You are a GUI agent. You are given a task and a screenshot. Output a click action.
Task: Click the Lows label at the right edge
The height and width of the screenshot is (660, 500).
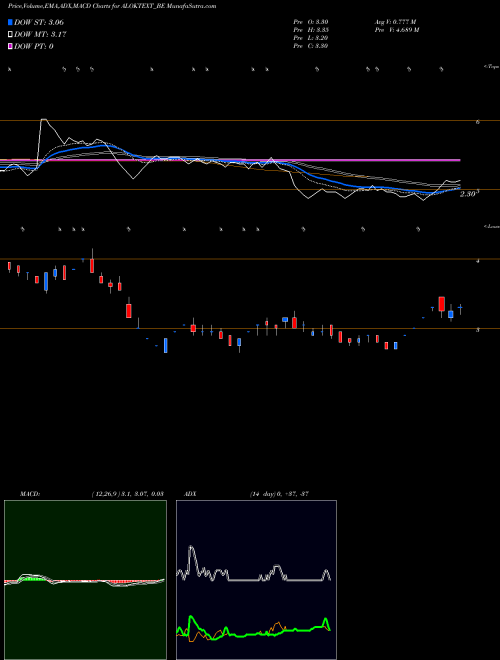(491, 227)
